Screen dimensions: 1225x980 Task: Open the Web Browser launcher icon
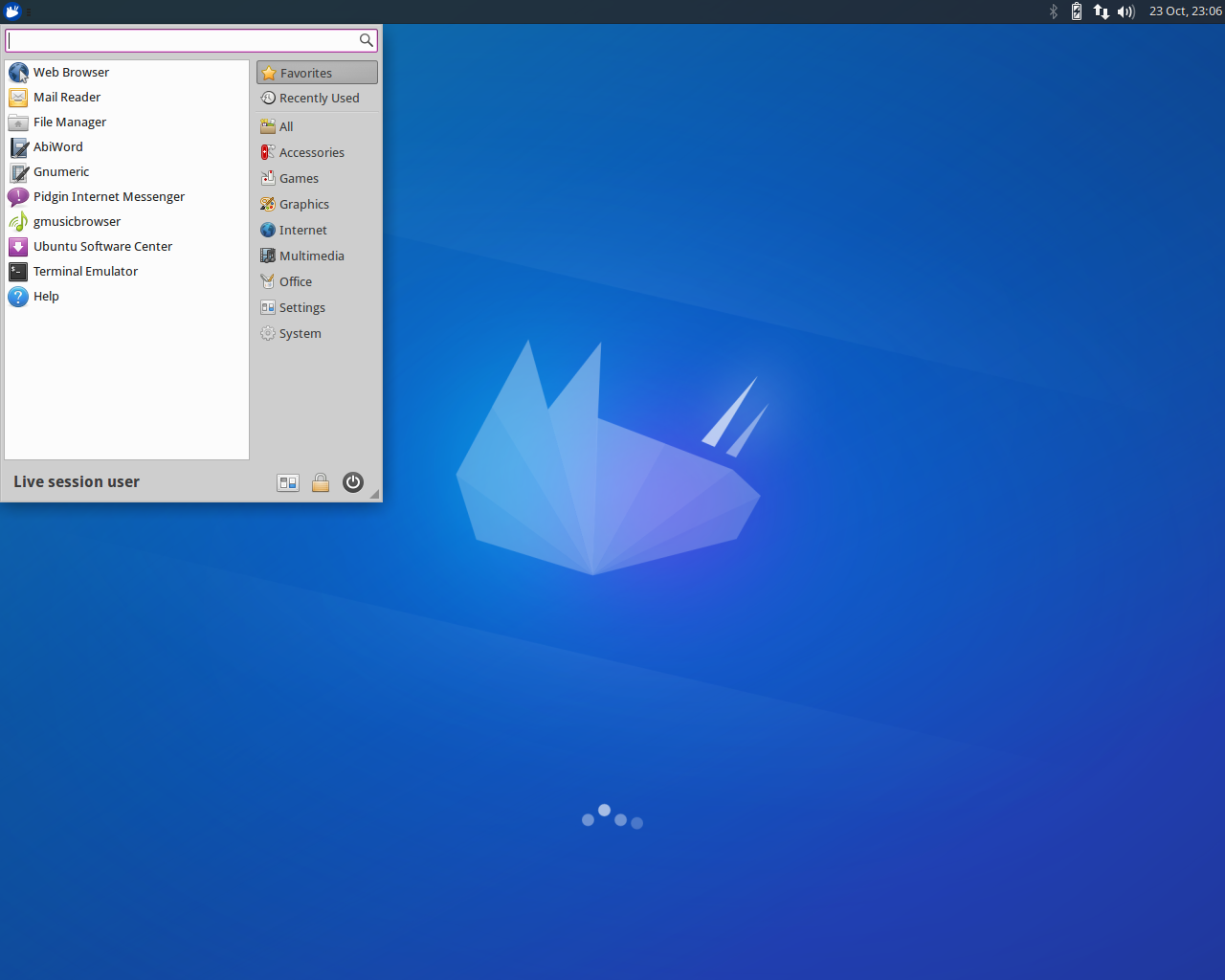coord(18,73)
